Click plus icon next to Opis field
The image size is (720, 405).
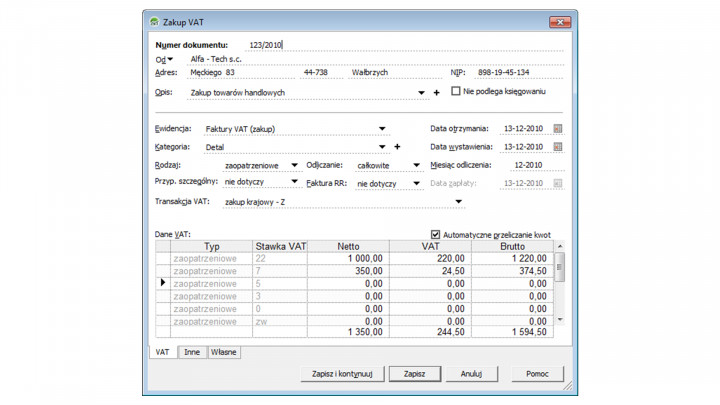pos(436,93)
